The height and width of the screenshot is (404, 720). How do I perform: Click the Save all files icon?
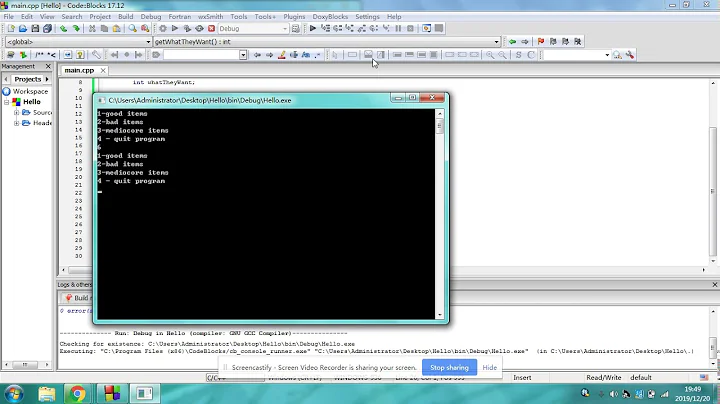[47, 28]
